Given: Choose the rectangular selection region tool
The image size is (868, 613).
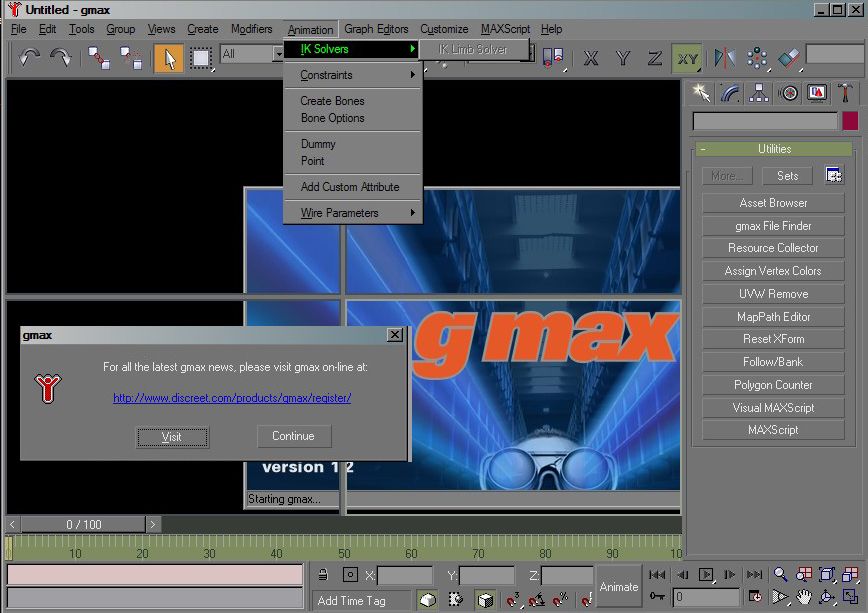Looking at the screenshot, I should (x=201, y=58).
